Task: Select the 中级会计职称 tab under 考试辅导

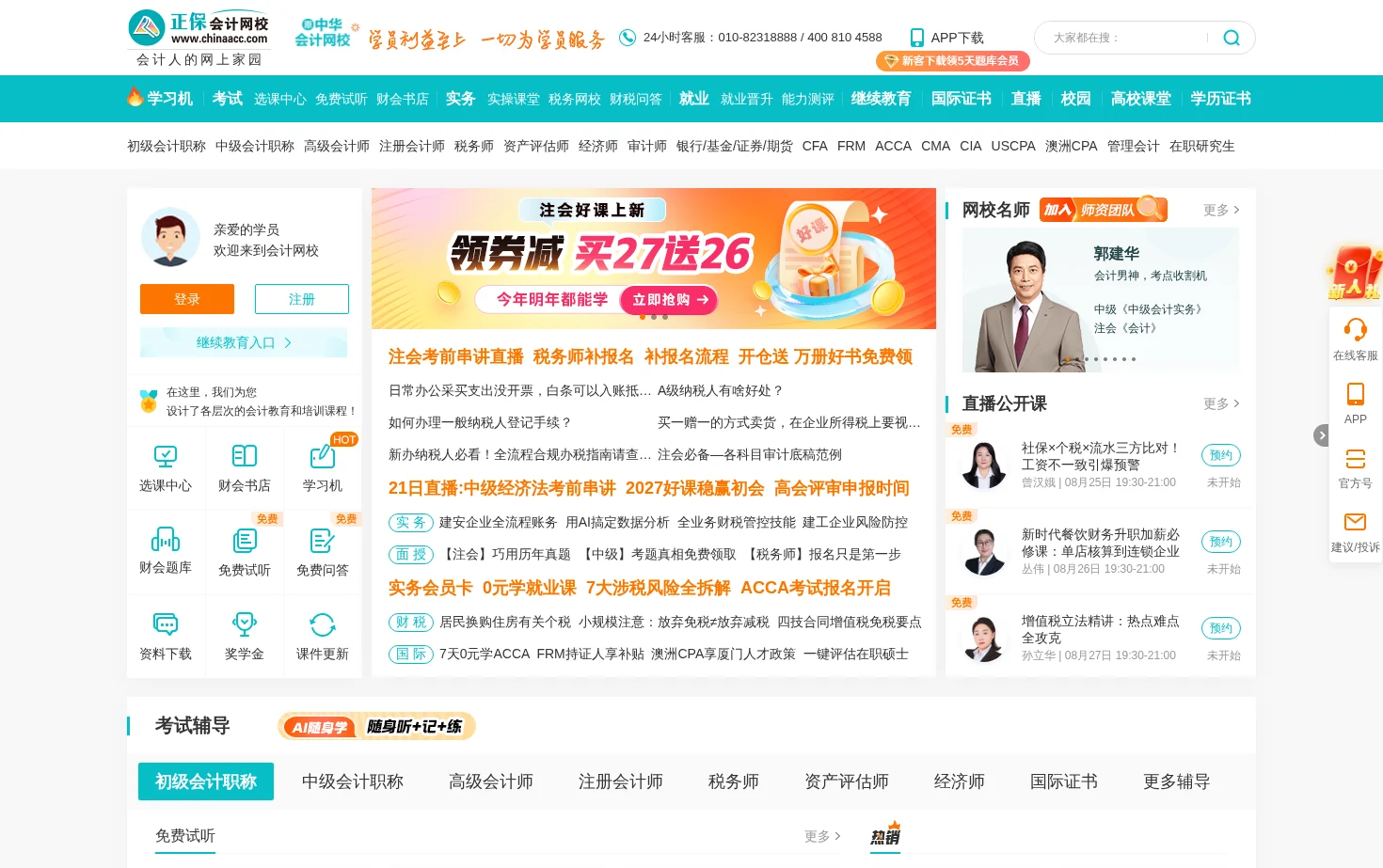Action: (353, 781)
